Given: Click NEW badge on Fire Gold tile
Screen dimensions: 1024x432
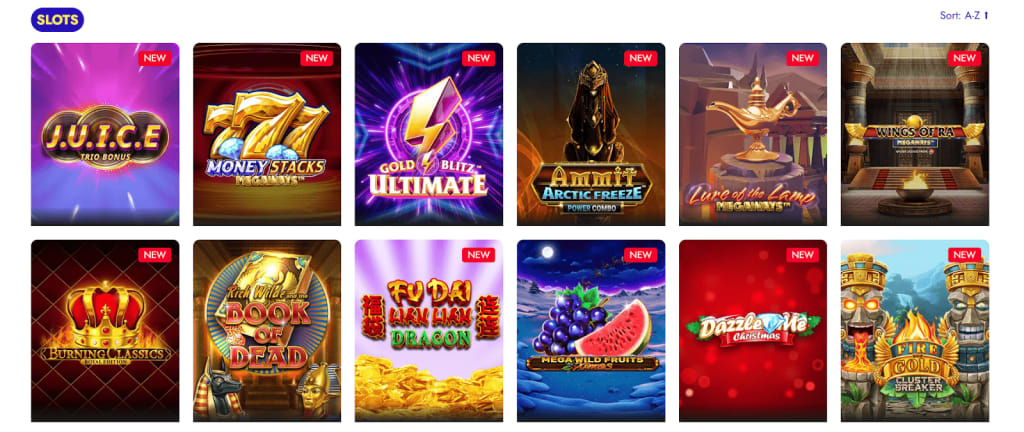Looking at the screenshot, I should (x=965, y=255).
